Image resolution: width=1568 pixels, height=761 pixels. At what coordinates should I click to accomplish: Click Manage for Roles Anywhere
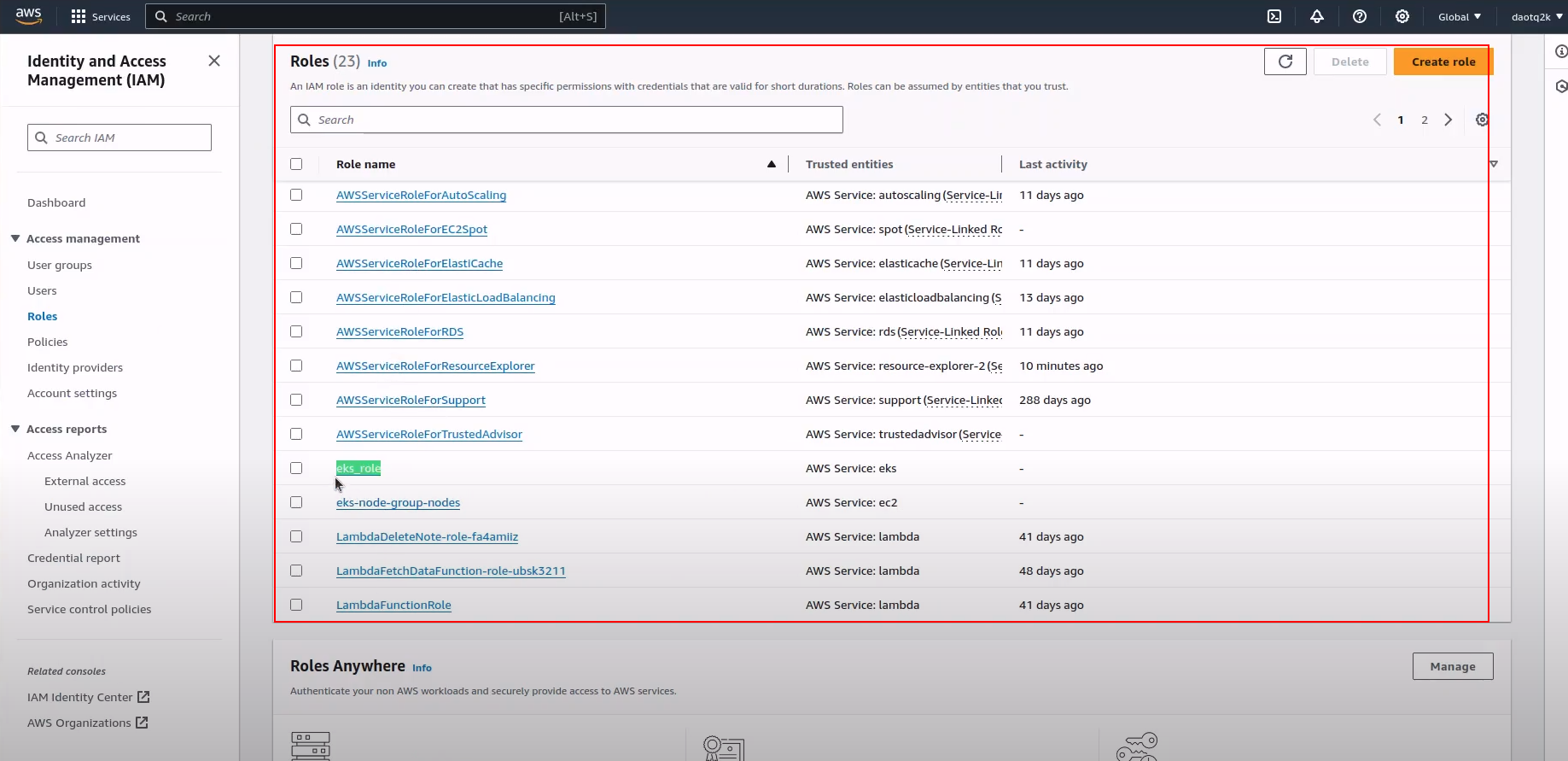[x=1453, y=666]
